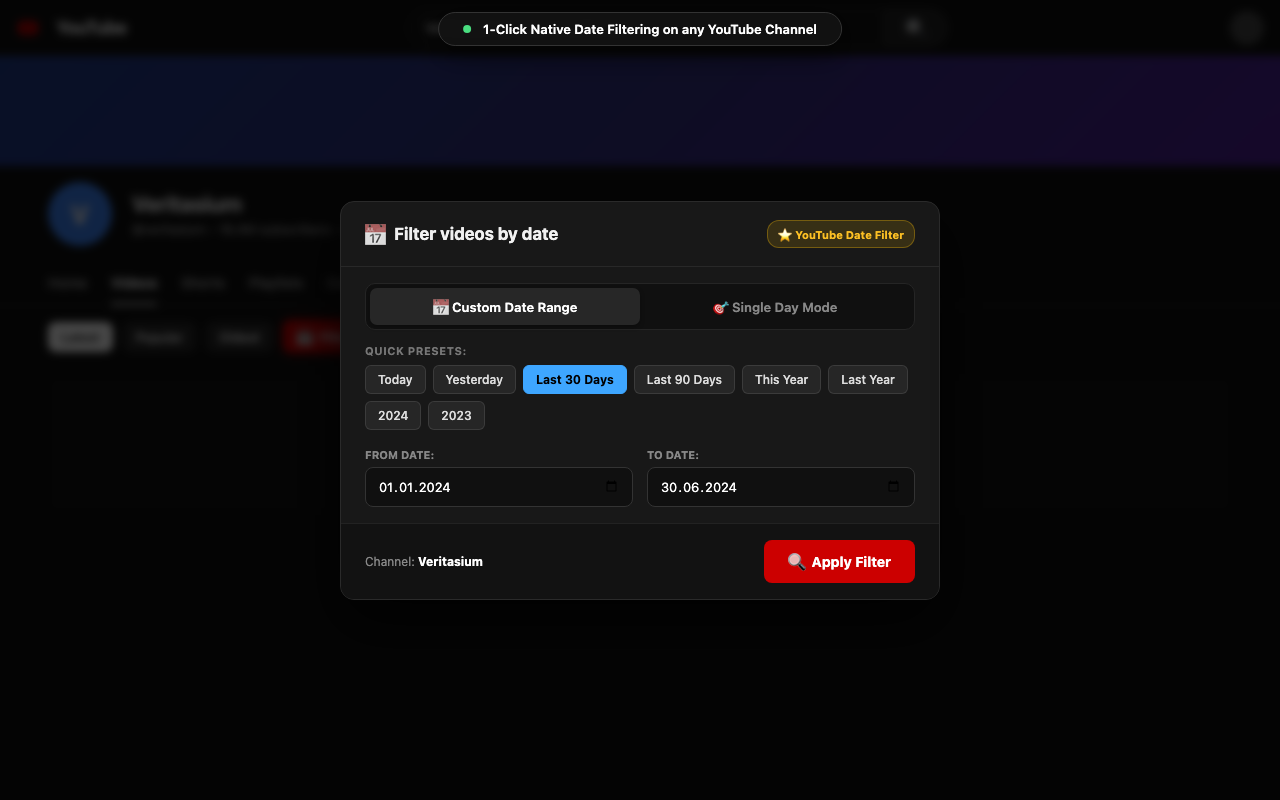Click the "Filter videos by date" heading
The height and width of the screenshot is (800, 1280).
tap(476, 234)
